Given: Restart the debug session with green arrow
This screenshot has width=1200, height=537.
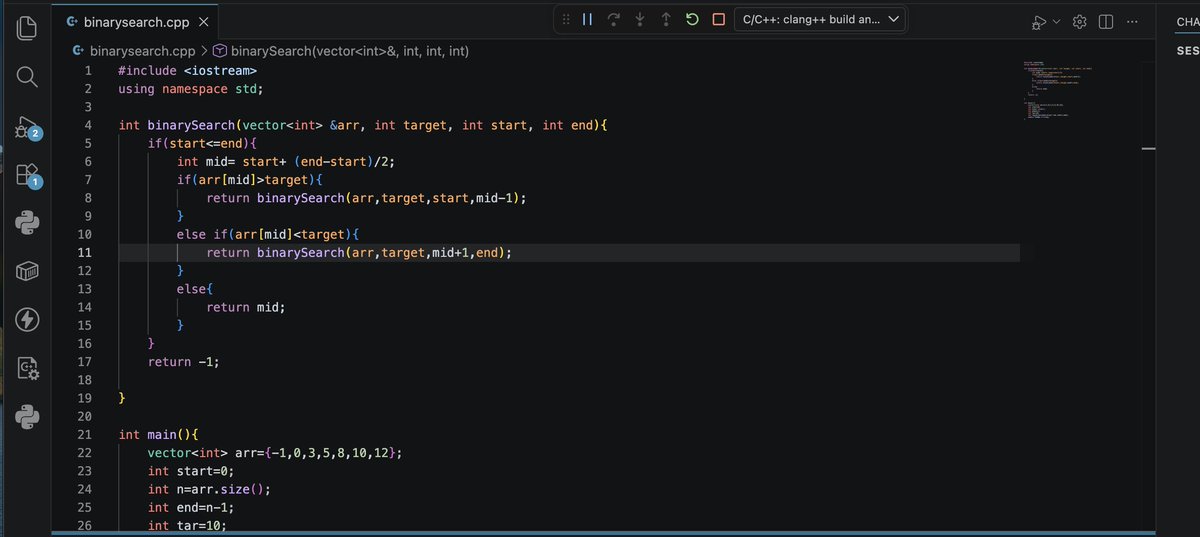Looking at the screenshot, I should (692, 20).
